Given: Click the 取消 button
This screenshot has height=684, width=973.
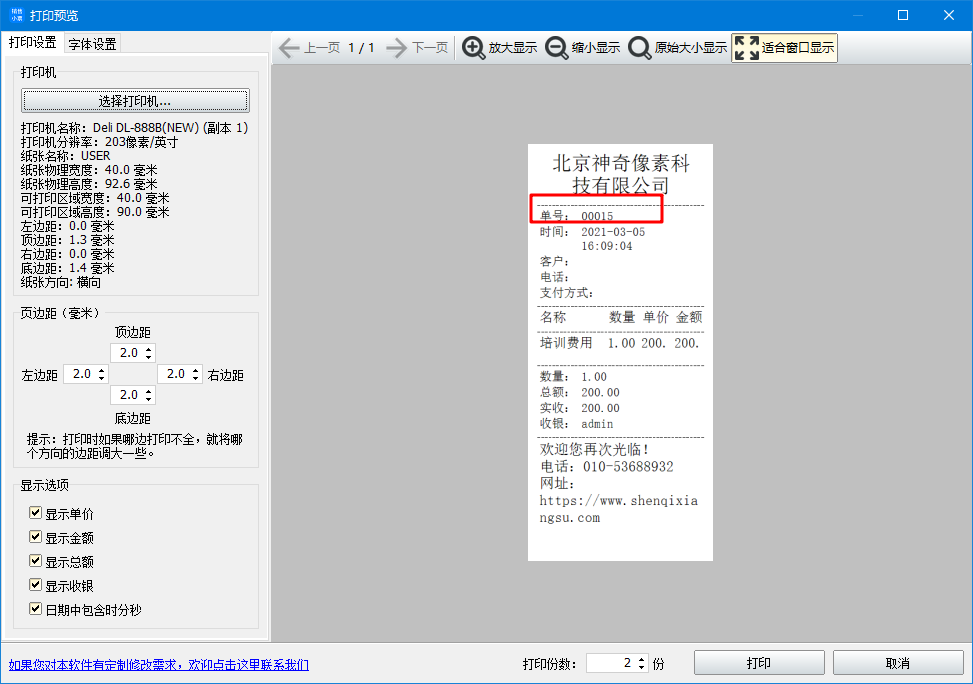Looking at the screenshot, I should pos(898,663).
